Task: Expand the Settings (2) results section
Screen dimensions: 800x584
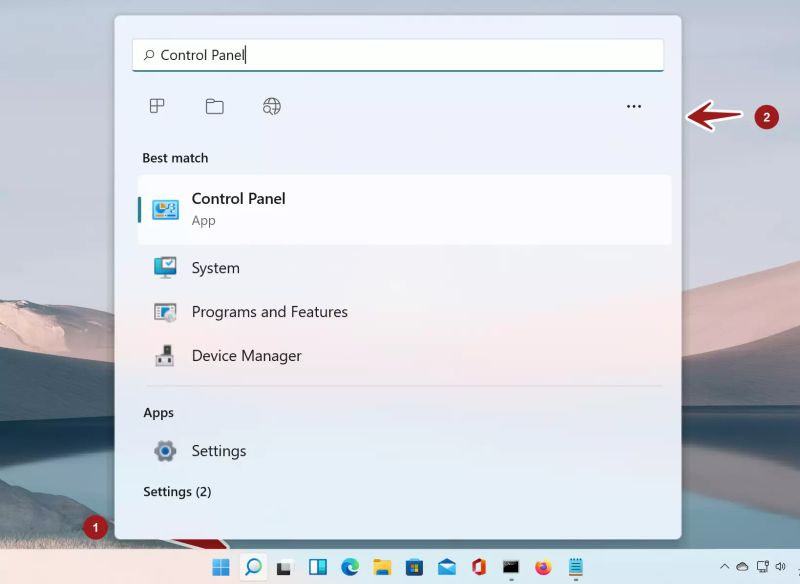Action: pyautogui.click(x=177, y=491)
